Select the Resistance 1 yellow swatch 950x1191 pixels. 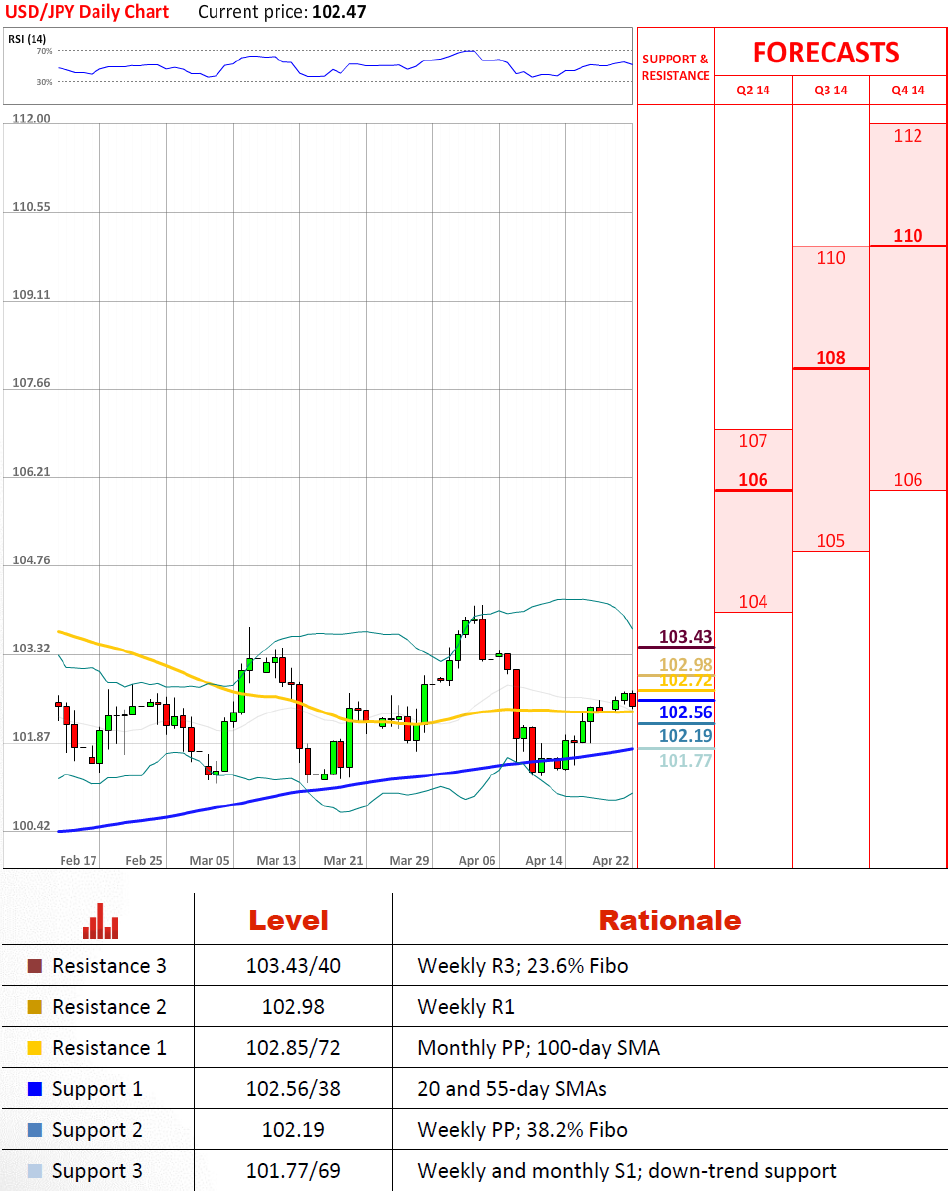(x=34, y=1048)
